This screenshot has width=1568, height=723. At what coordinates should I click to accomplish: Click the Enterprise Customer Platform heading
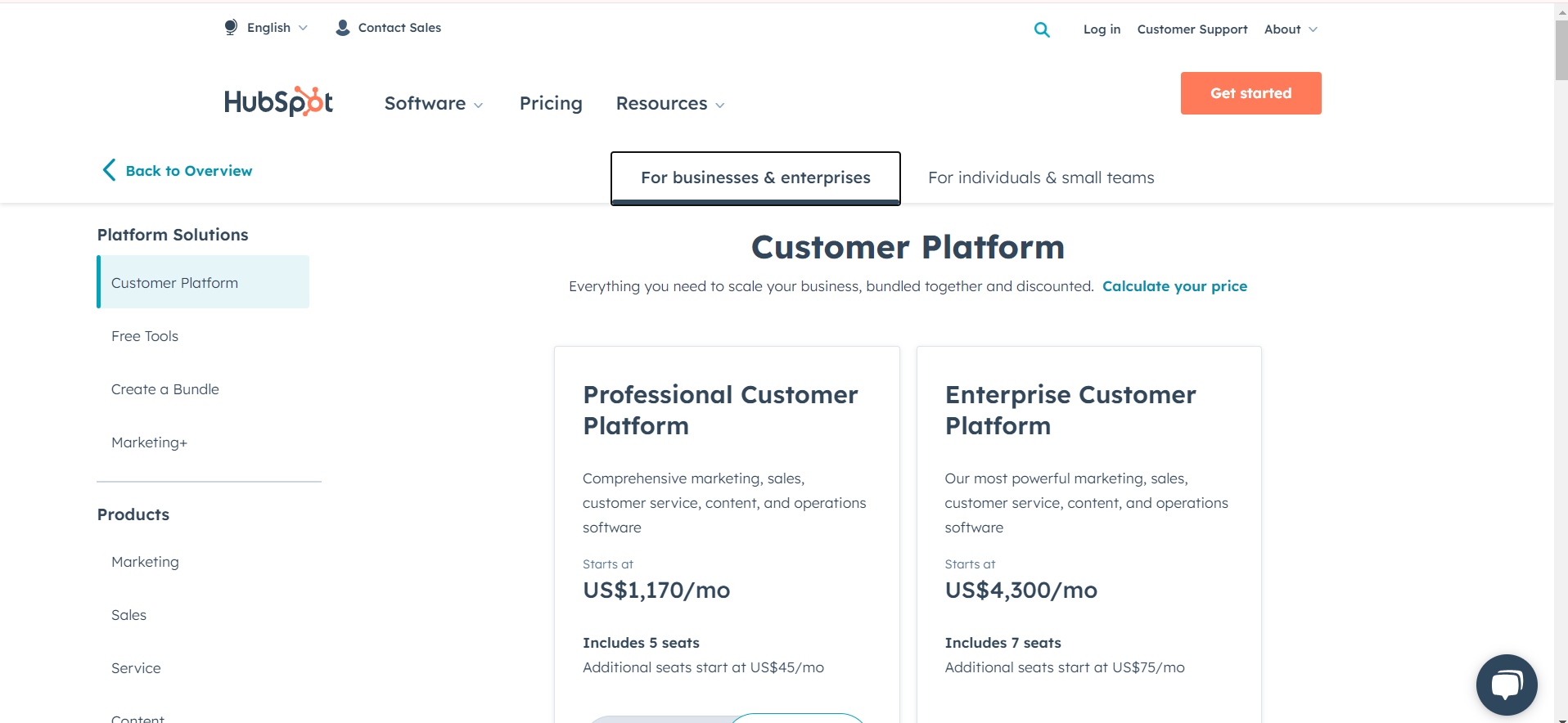coord(1070,410)
